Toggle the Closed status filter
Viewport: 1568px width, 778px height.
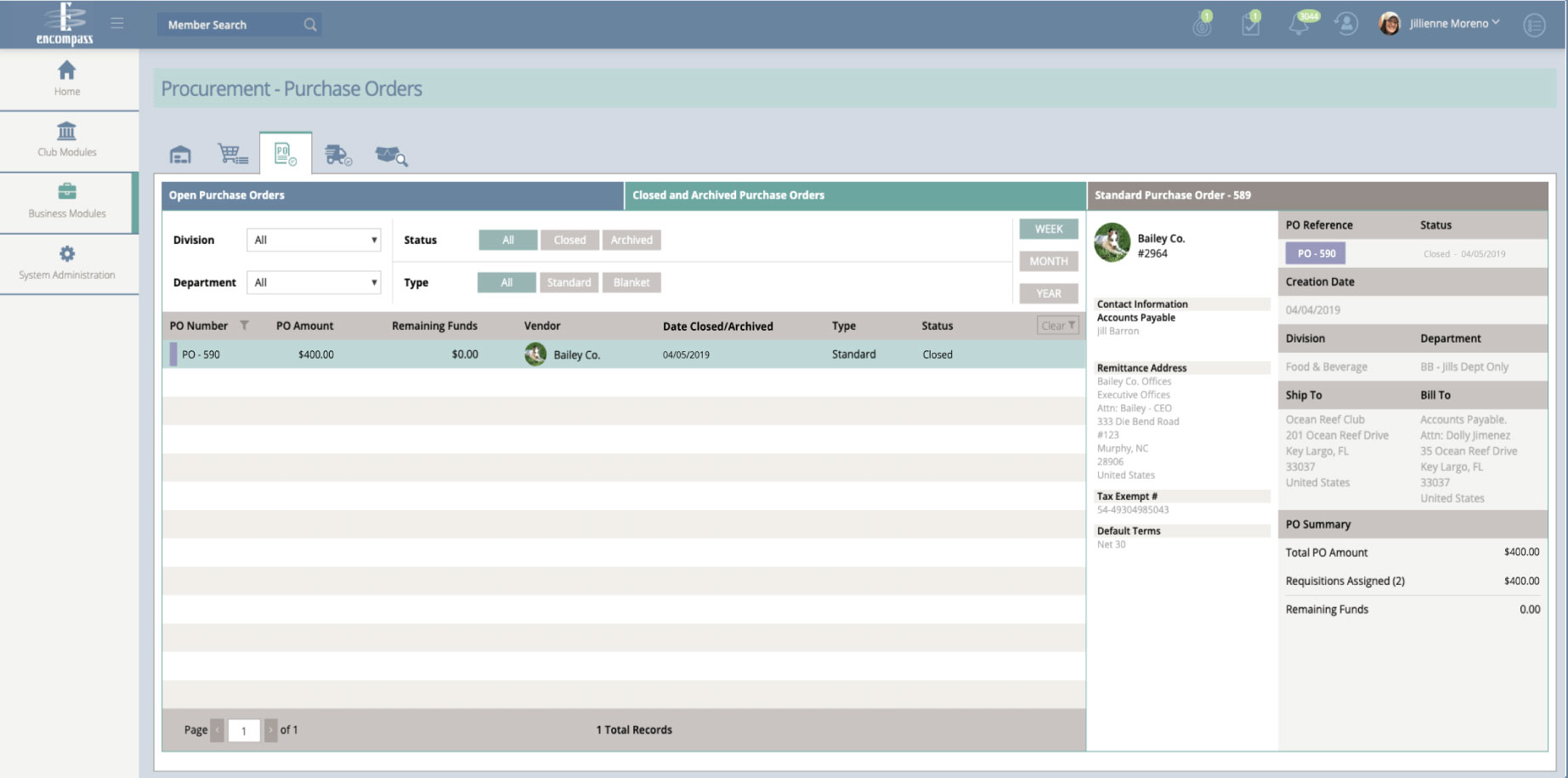click(x=569, y=240)
